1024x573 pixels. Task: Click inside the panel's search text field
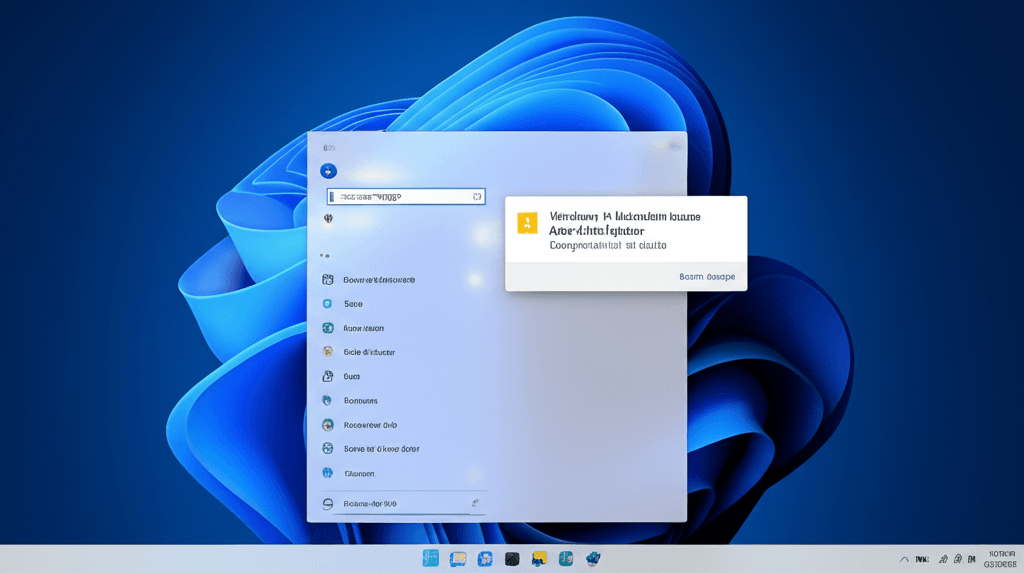click(406, 197)
